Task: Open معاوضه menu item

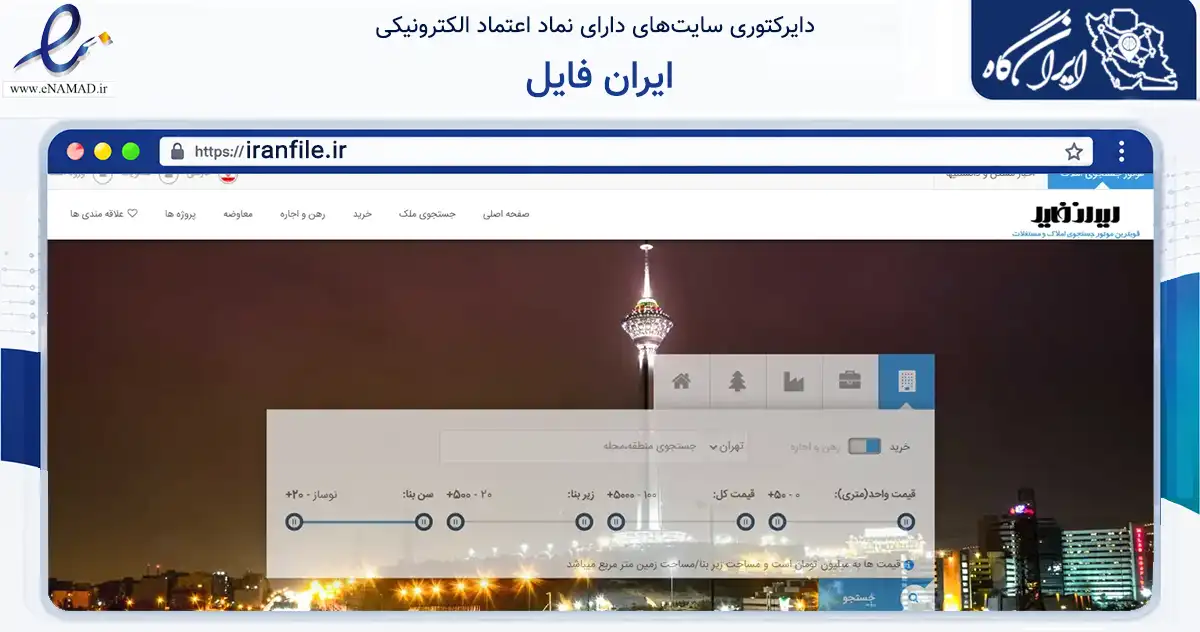Action: click(238, 214)
